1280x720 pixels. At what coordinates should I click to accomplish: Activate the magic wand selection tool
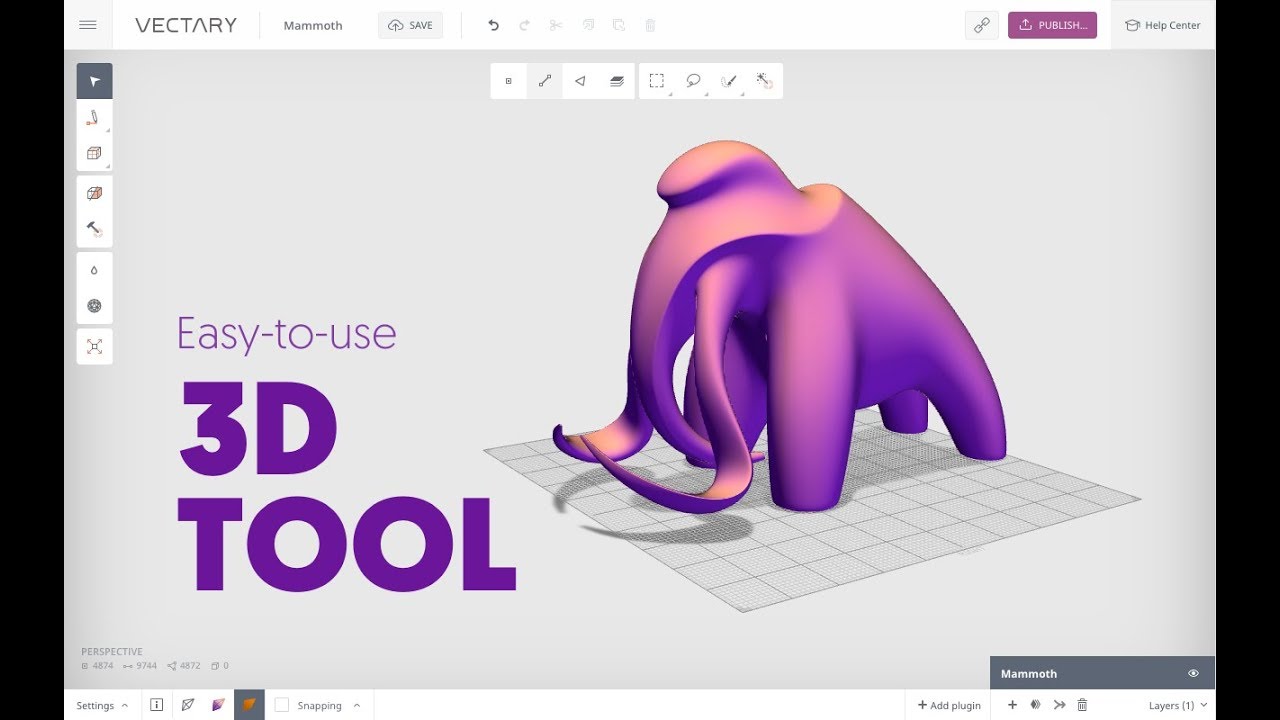pyautogui.click(x=765, y=80)
